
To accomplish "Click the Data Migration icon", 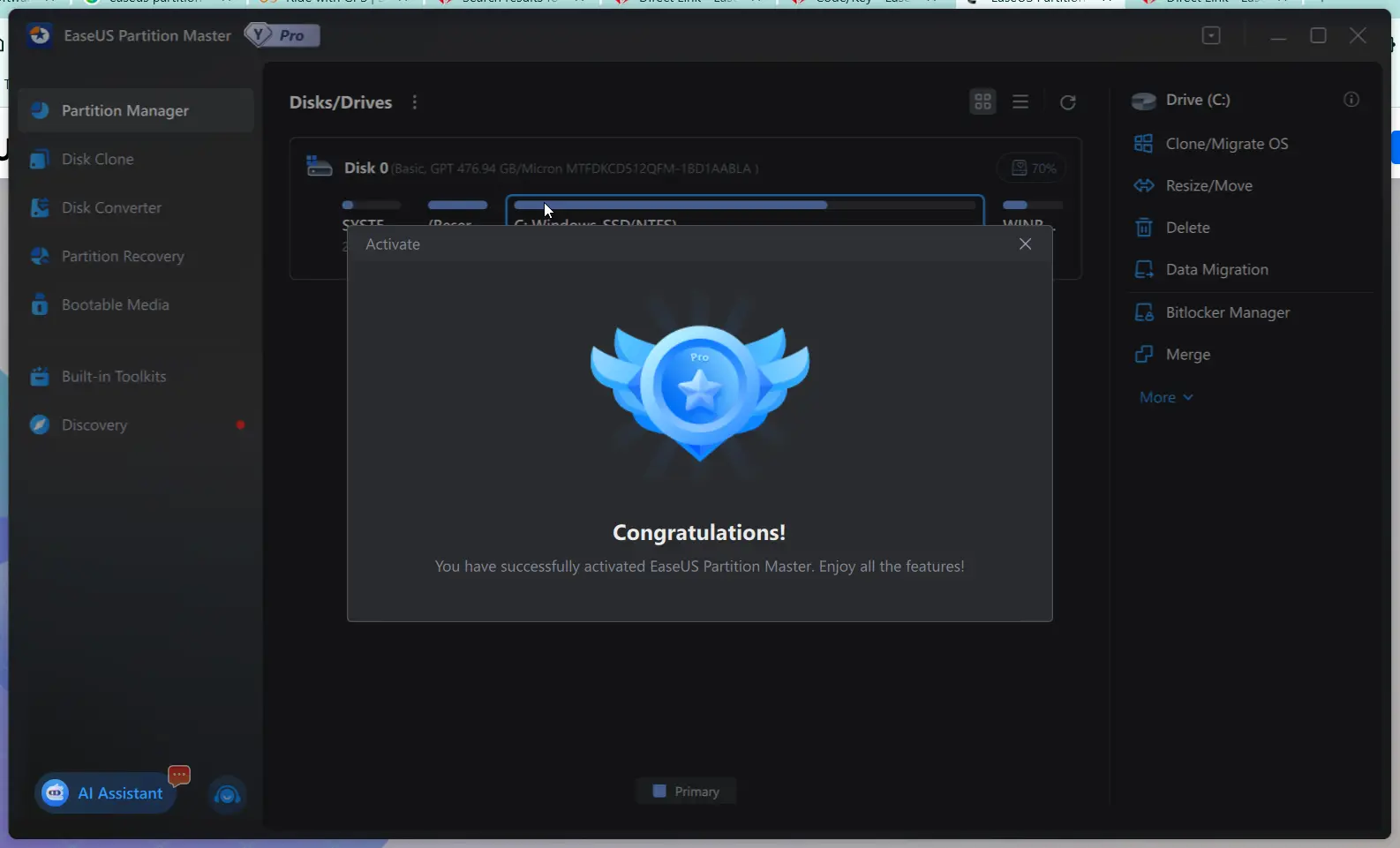I will click(x=1143, y=270).
